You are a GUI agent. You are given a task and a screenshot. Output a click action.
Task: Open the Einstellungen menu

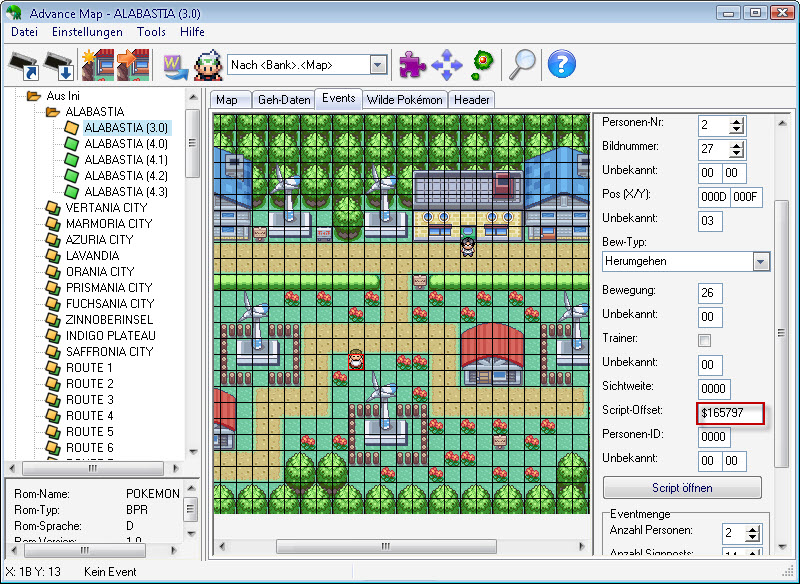pyautogui.click(x=87, y=32)
